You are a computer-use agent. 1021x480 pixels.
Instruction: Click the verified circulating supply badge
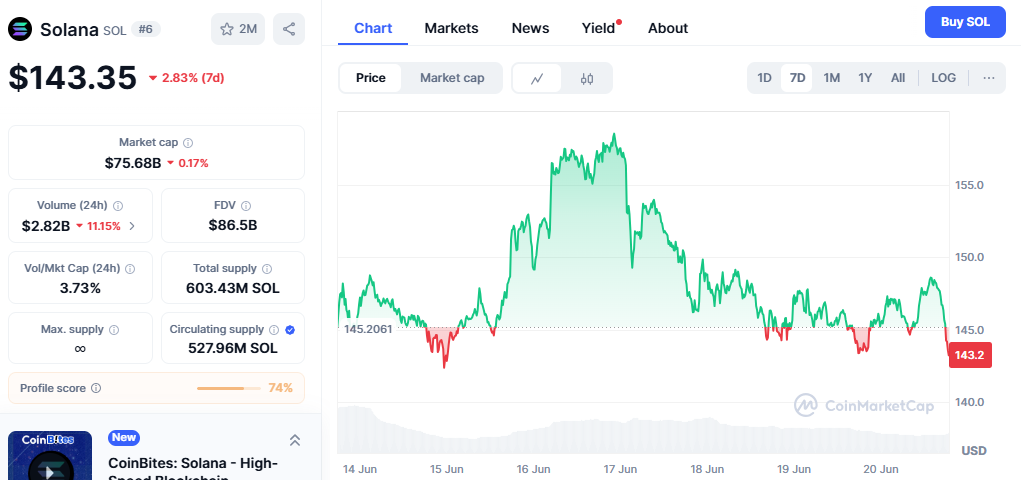290,330
